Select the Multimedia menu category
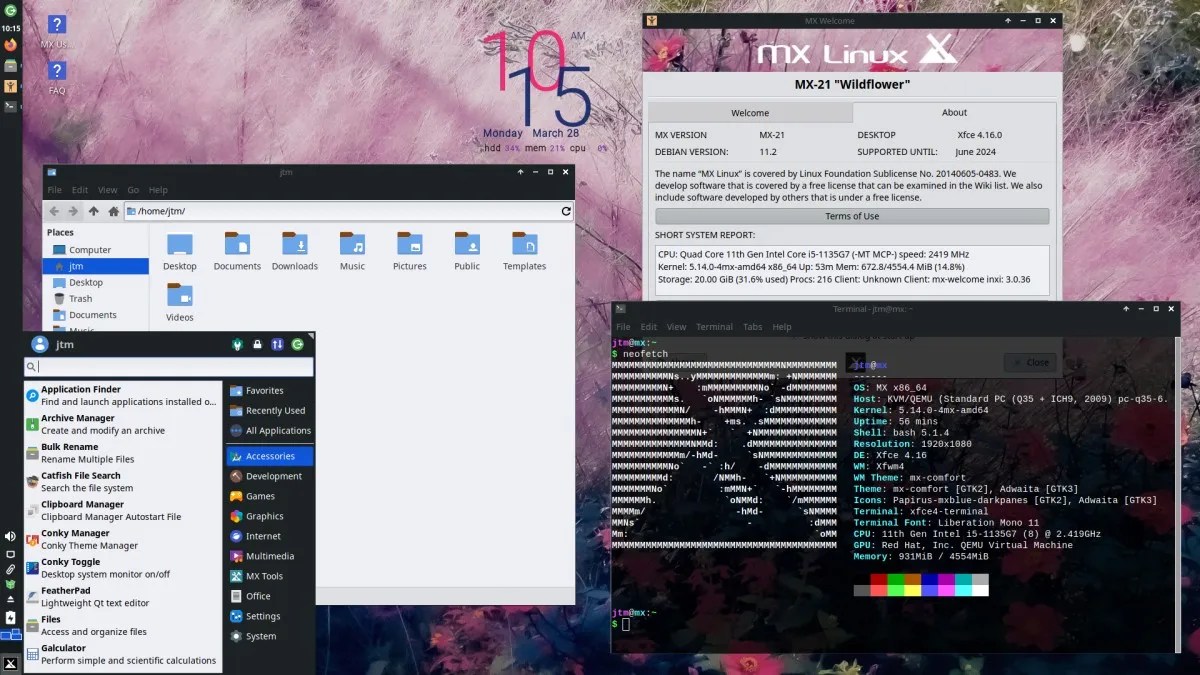 tap(270, 556)
